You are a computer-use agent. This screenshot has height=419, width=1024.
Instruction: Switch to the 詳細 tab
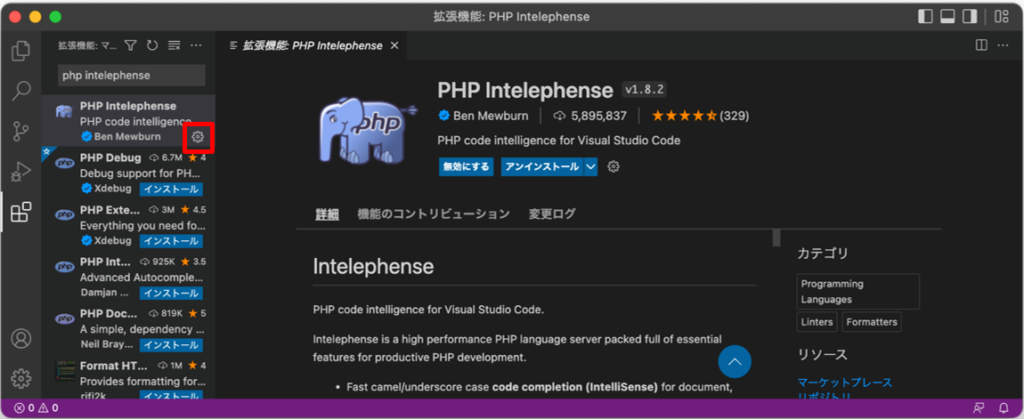tap(327, 214)
